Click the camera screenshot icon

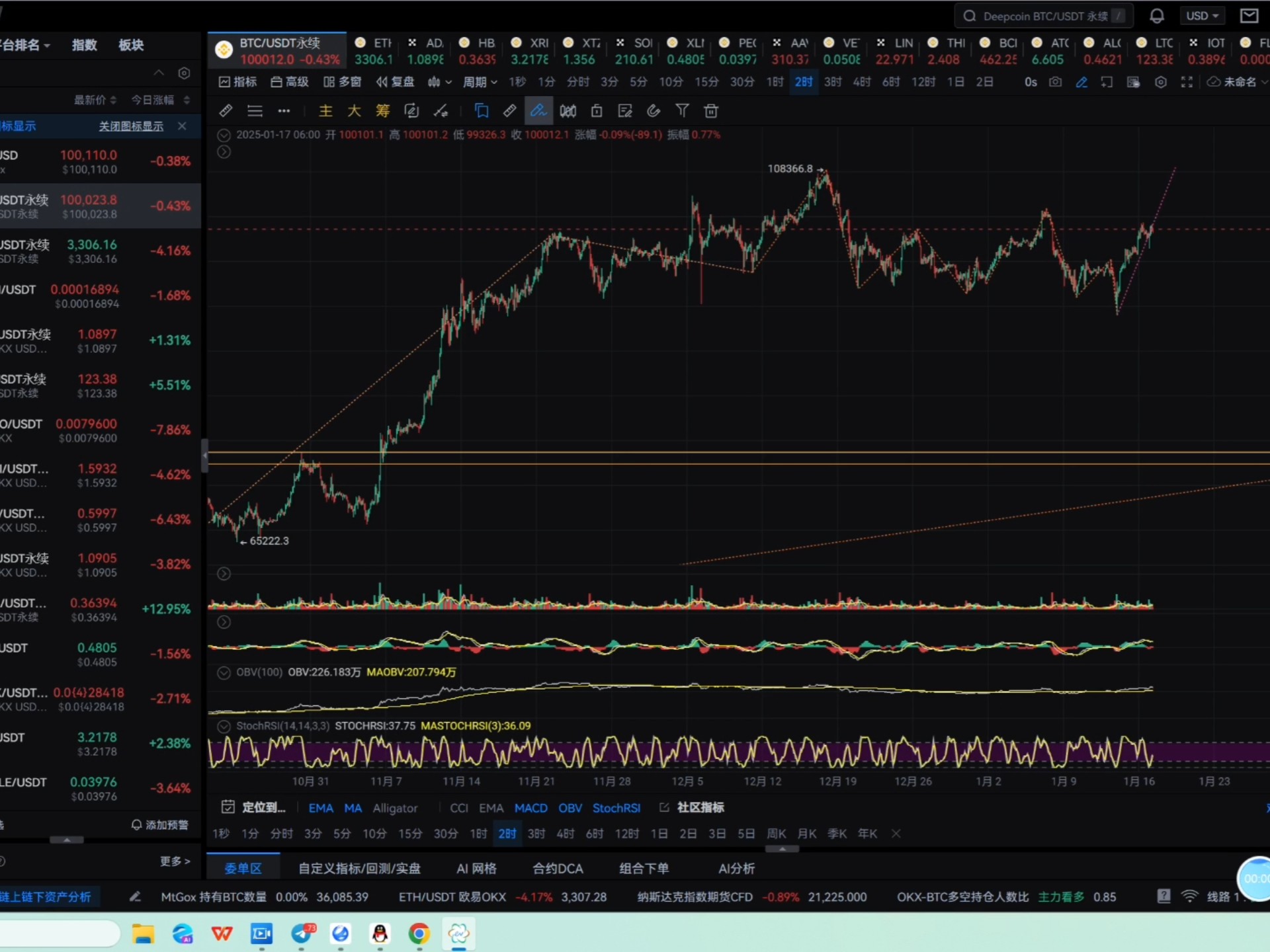1056,82
